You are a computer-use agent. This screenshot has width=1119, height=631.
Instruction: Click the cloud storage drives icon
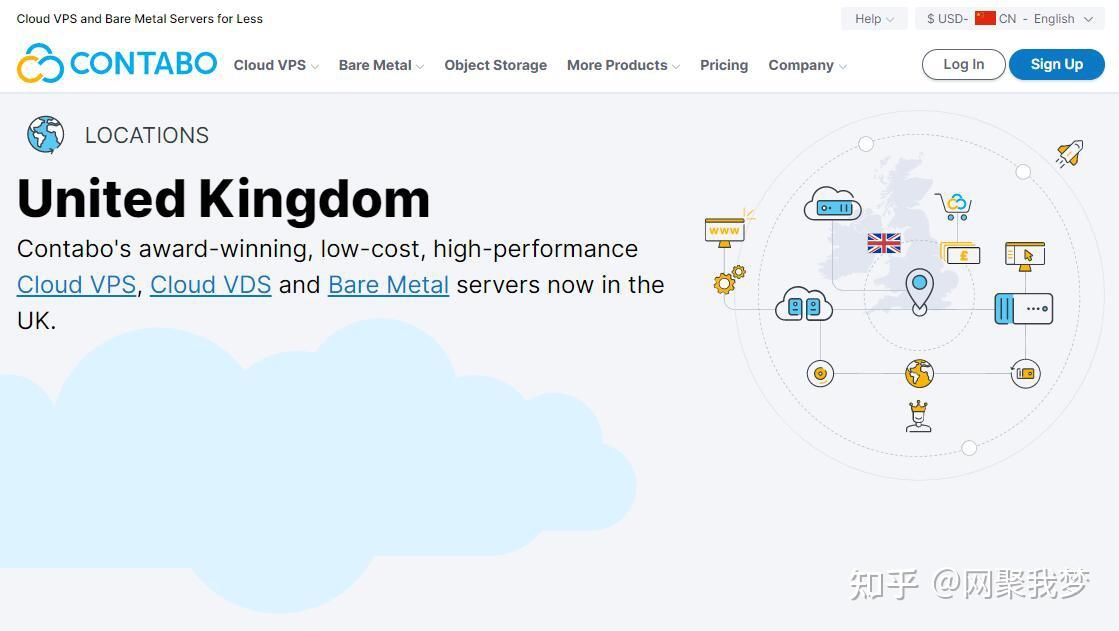804,305
